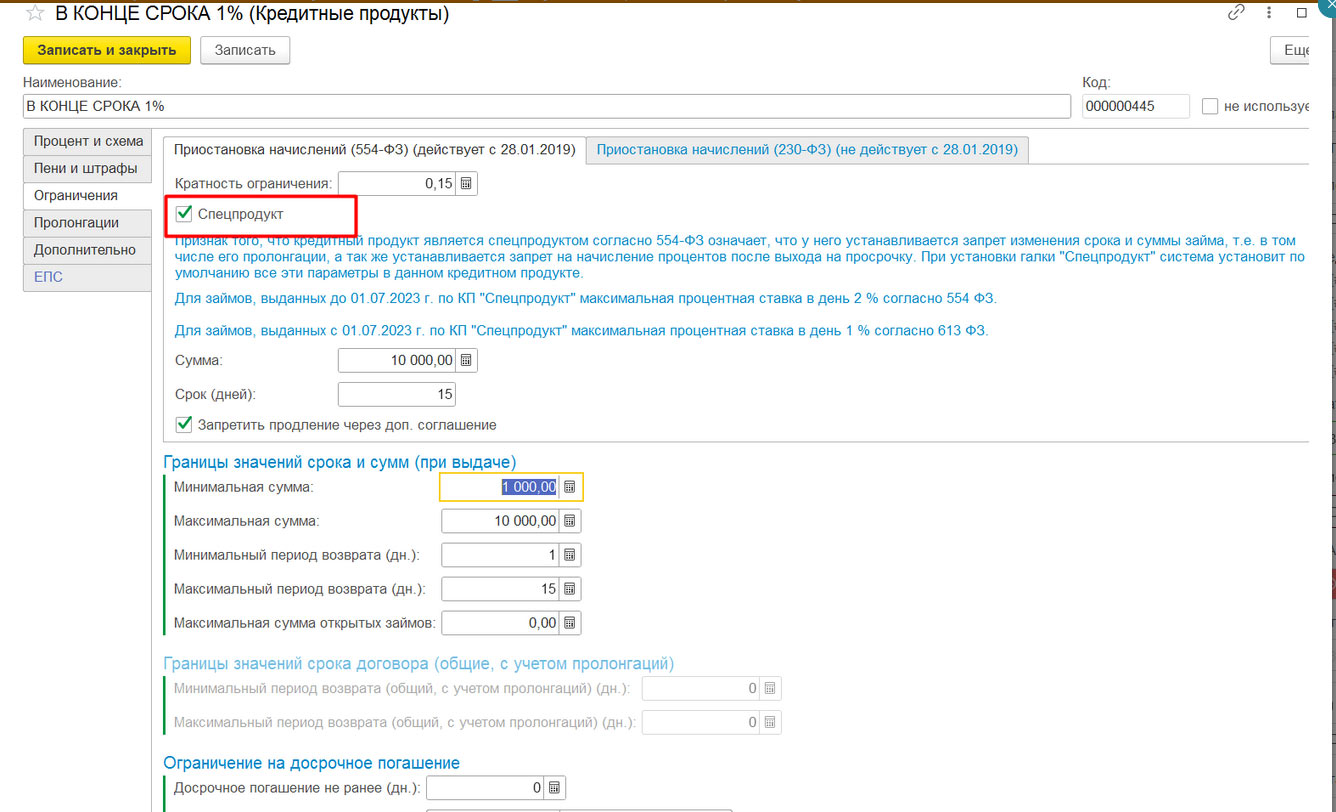Open the Пени и штрафы section
The height and width of the screenshot is (812, 1336).
tap(88, 168)
